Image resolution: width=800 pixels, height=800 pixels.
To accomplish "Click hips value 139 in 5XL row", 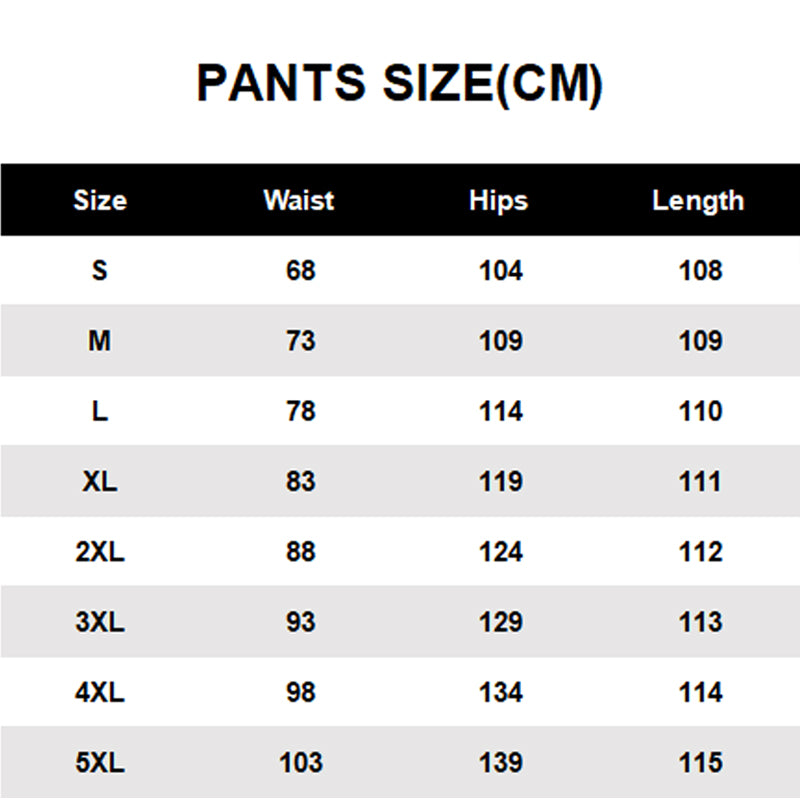I will (501, 763).
